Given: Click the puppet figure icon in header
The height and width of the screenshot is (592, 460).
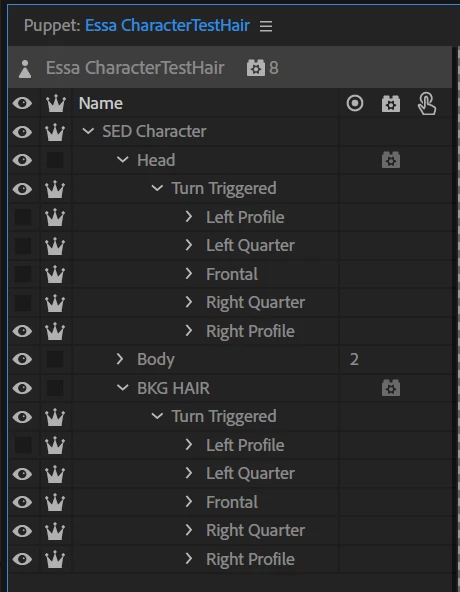Looking at the screenshot, I should coord(25,69).
